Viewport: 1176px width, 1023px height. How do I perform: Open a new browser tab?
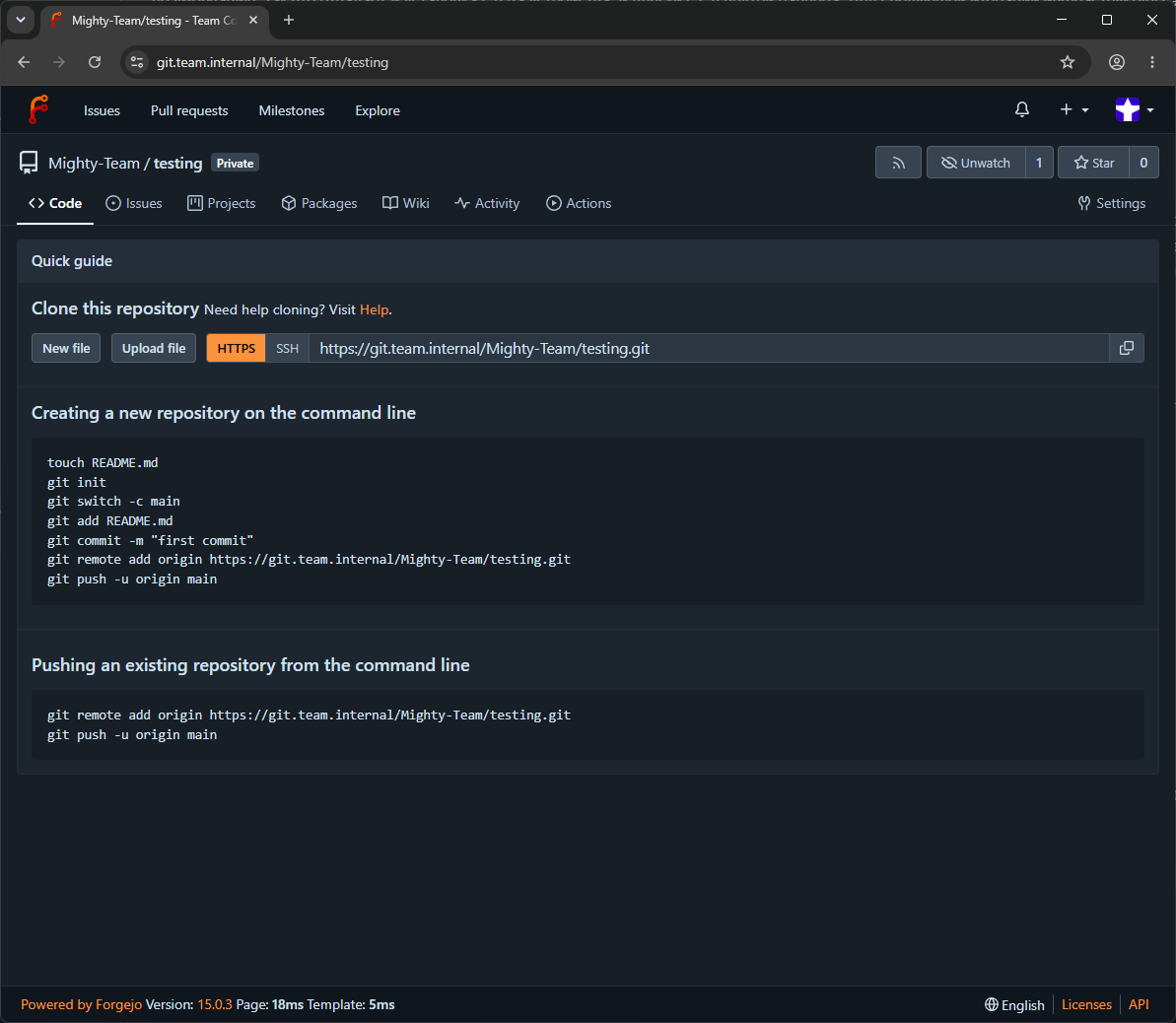click(x=289, y=21)
